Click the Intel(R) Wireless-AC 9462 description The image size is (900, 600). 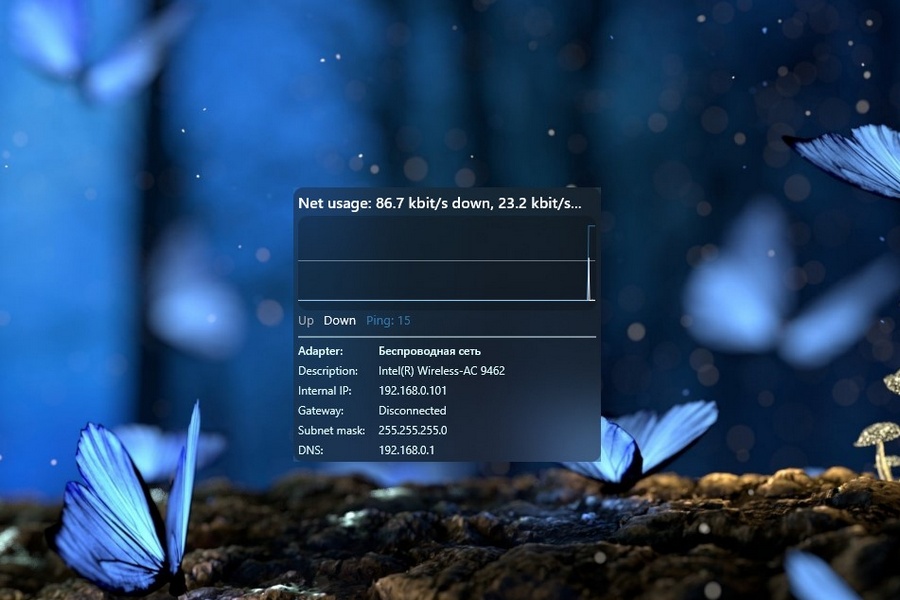[x=441, y=371]
